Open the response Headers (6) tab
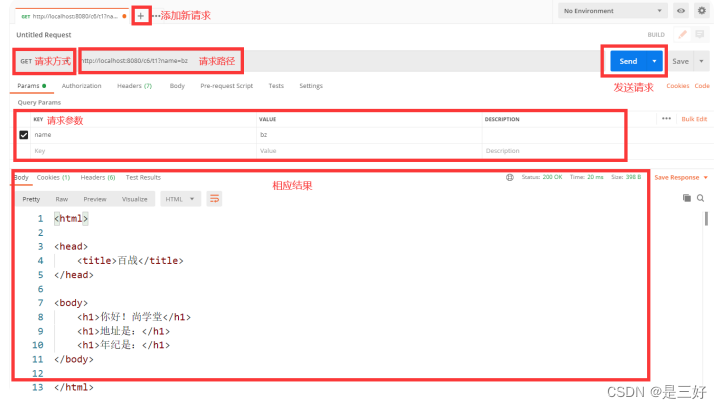The width and height of the screenshot is (722, 409). (98, 178)
